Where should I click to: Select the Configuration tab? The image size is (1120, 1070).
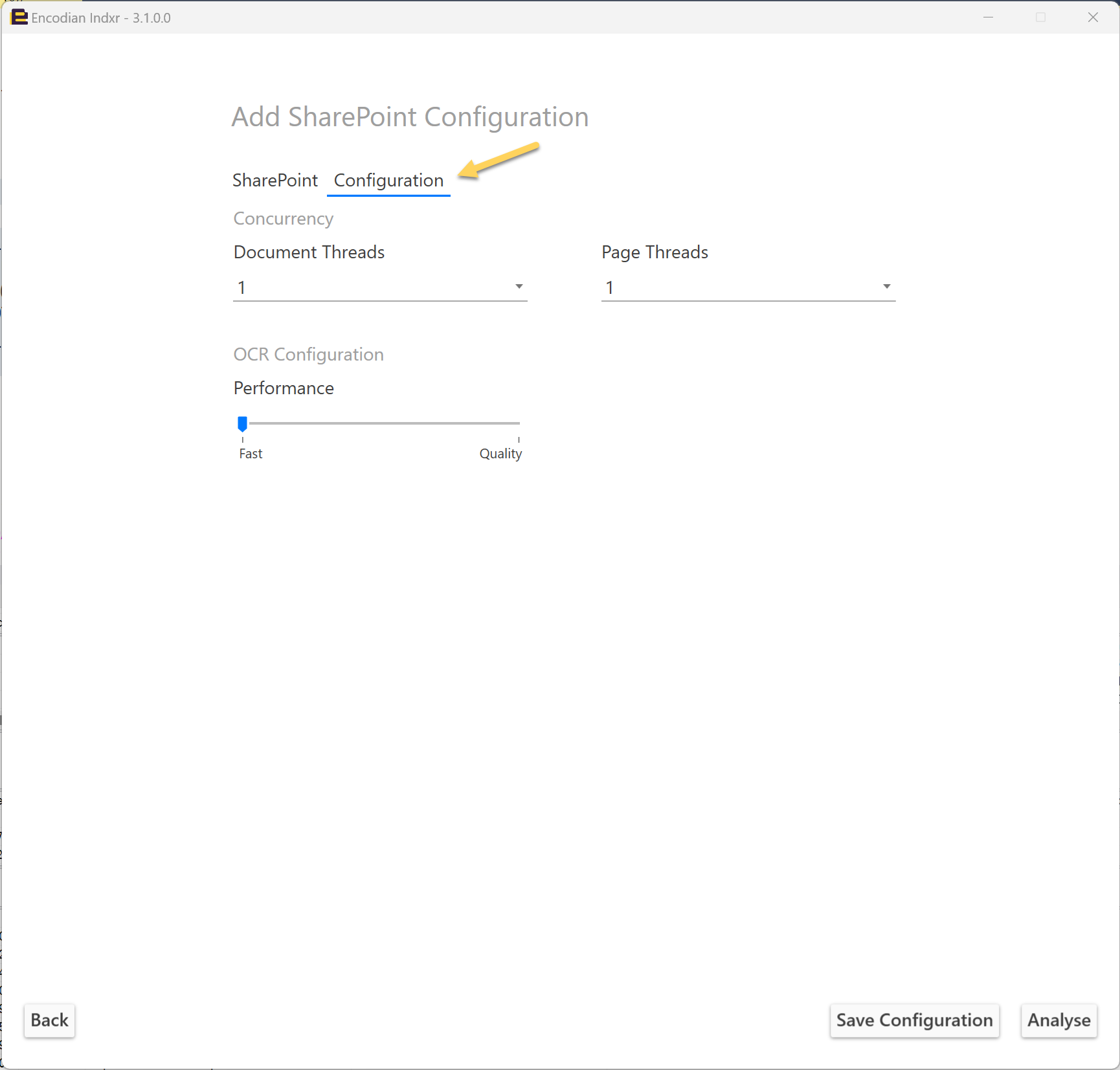coord(388,180)
